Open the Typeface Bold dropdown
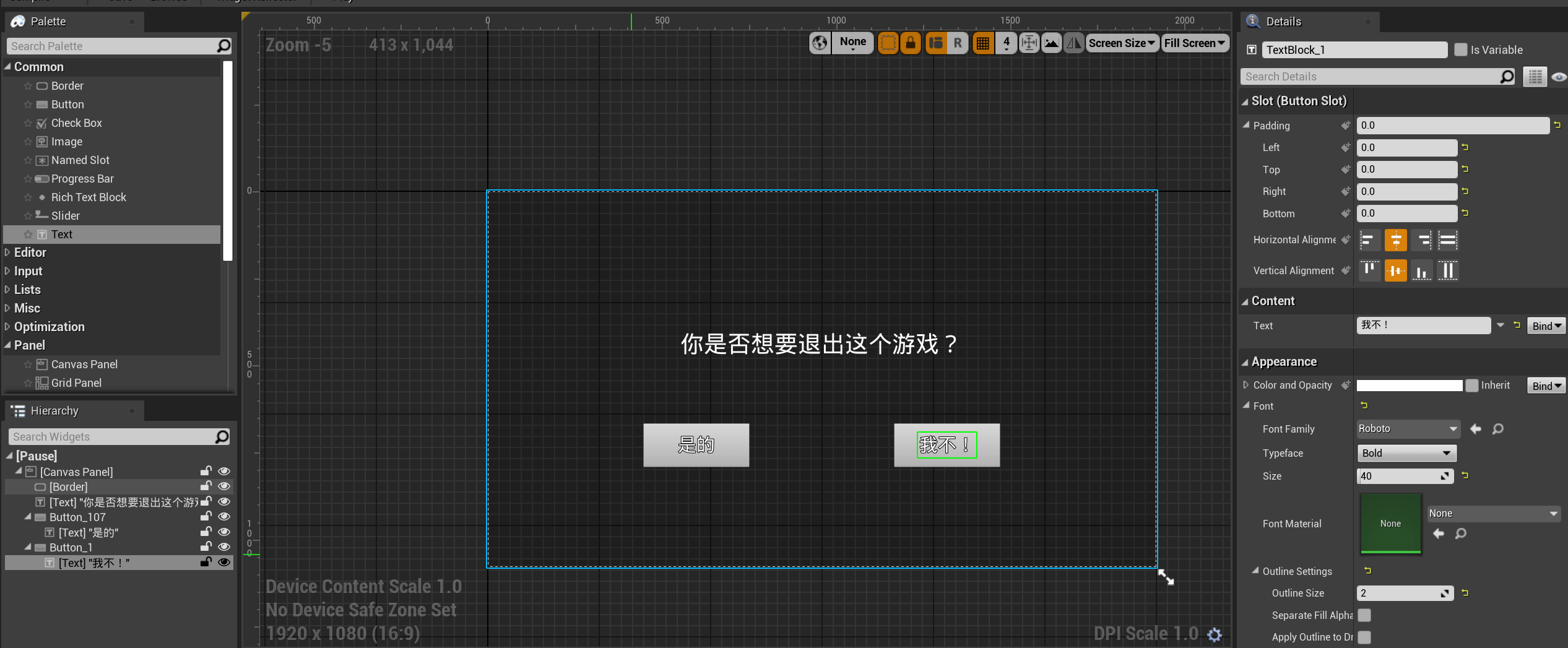This screenshot has height=648, width=1568. (1406, 453)
